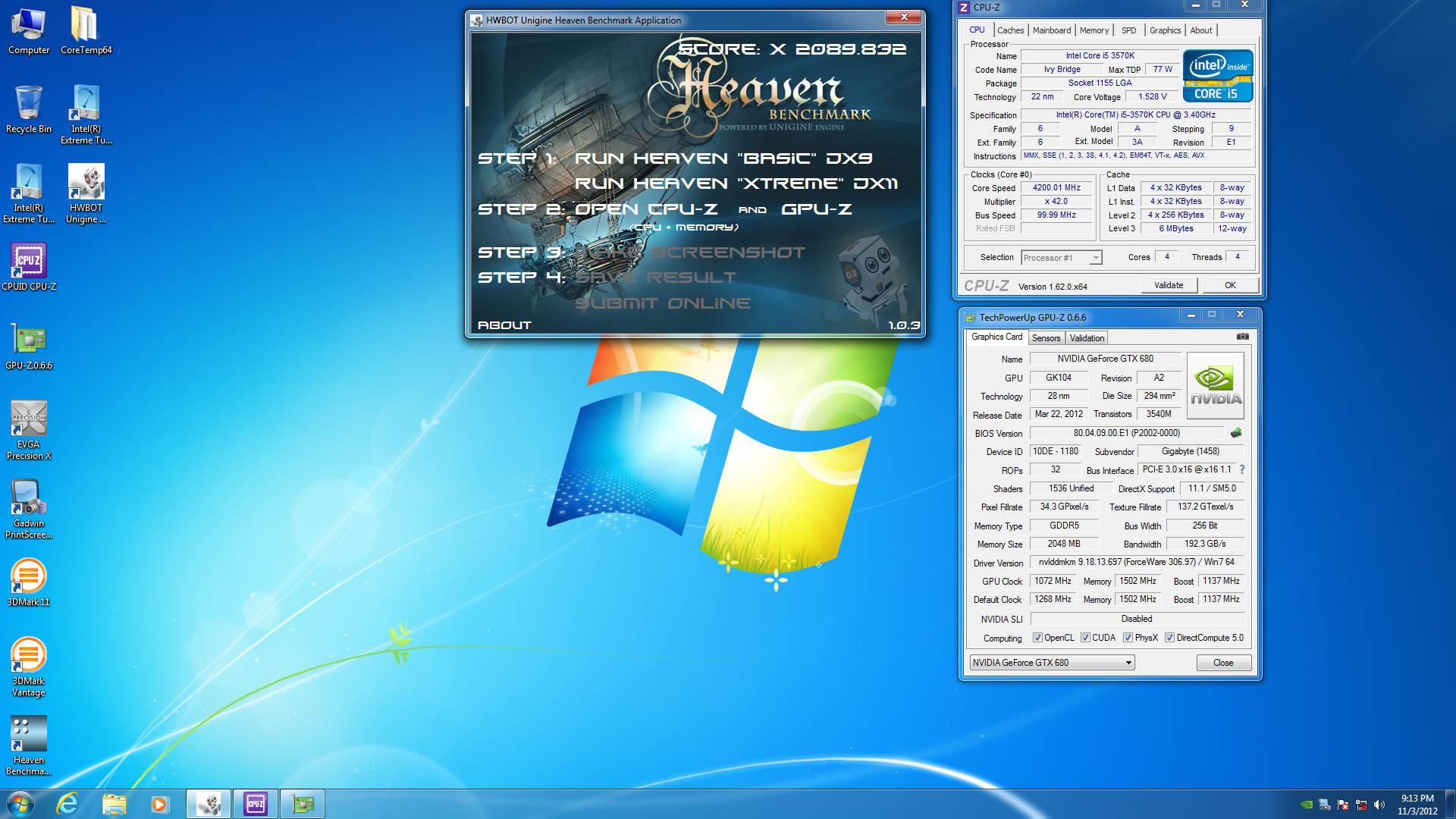
Task: Click GPU-Z link in Heaven step 2
Action: click(817, 209)
